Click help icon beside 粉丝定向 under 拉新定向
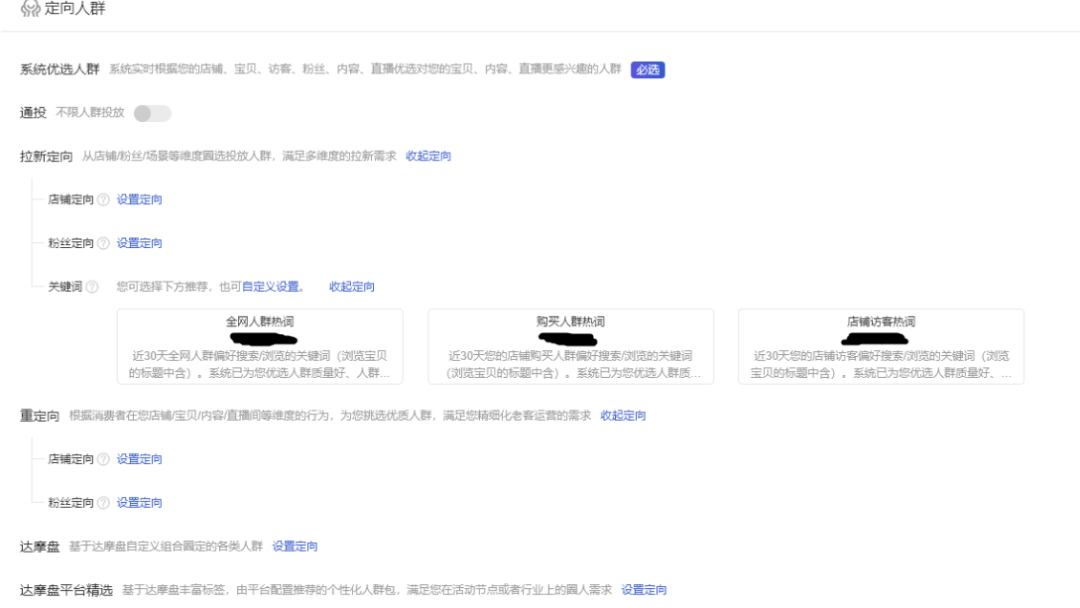The height and width of the screenshot is (608, 1080). 103,243
